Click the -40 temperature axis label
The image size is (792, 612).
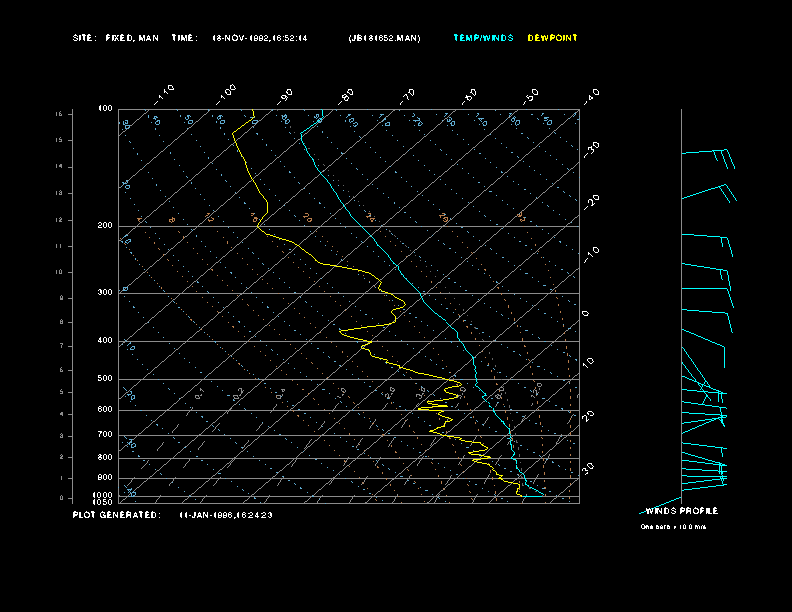click(591, 95)
